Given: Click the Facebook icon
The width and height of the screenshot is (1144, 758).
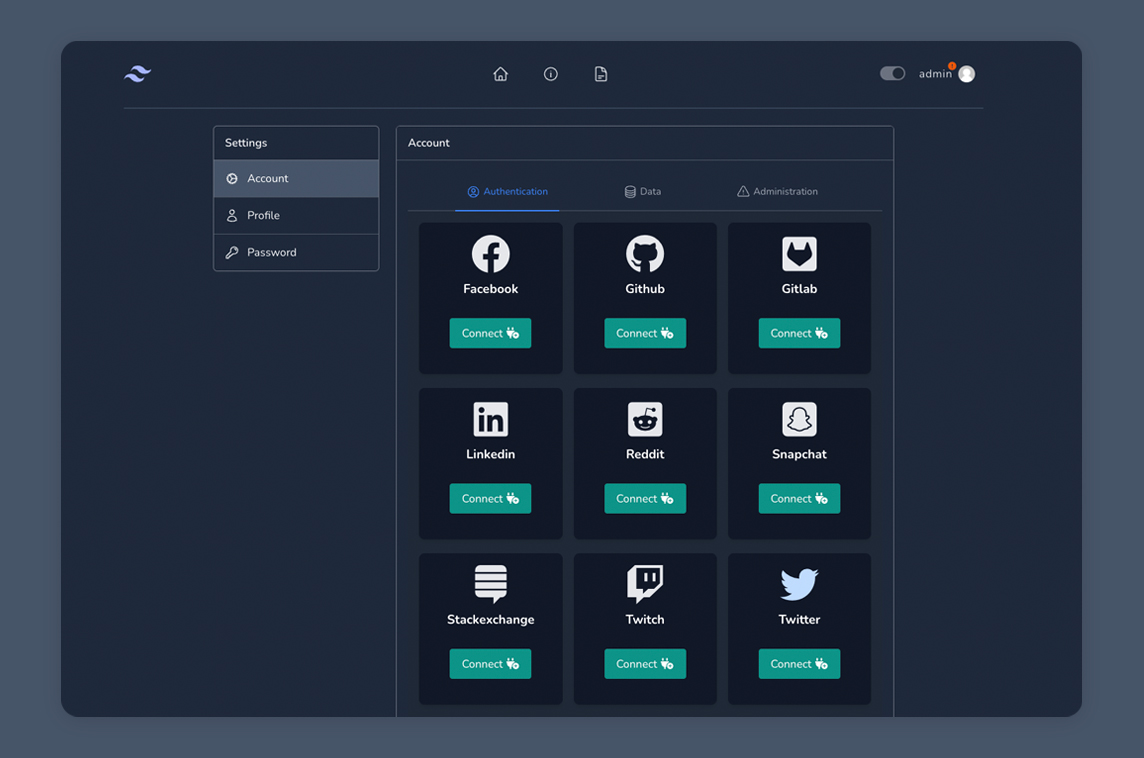Looking at the screenshot, I should coord(490,255).
